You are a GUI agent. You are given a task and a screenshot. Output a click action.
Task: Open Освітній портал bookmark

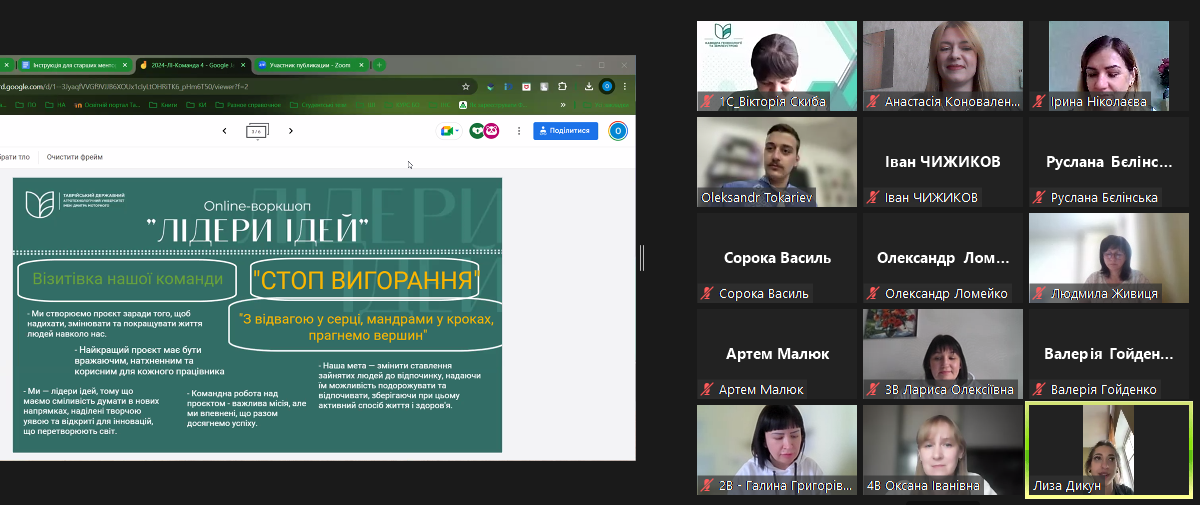108,105
